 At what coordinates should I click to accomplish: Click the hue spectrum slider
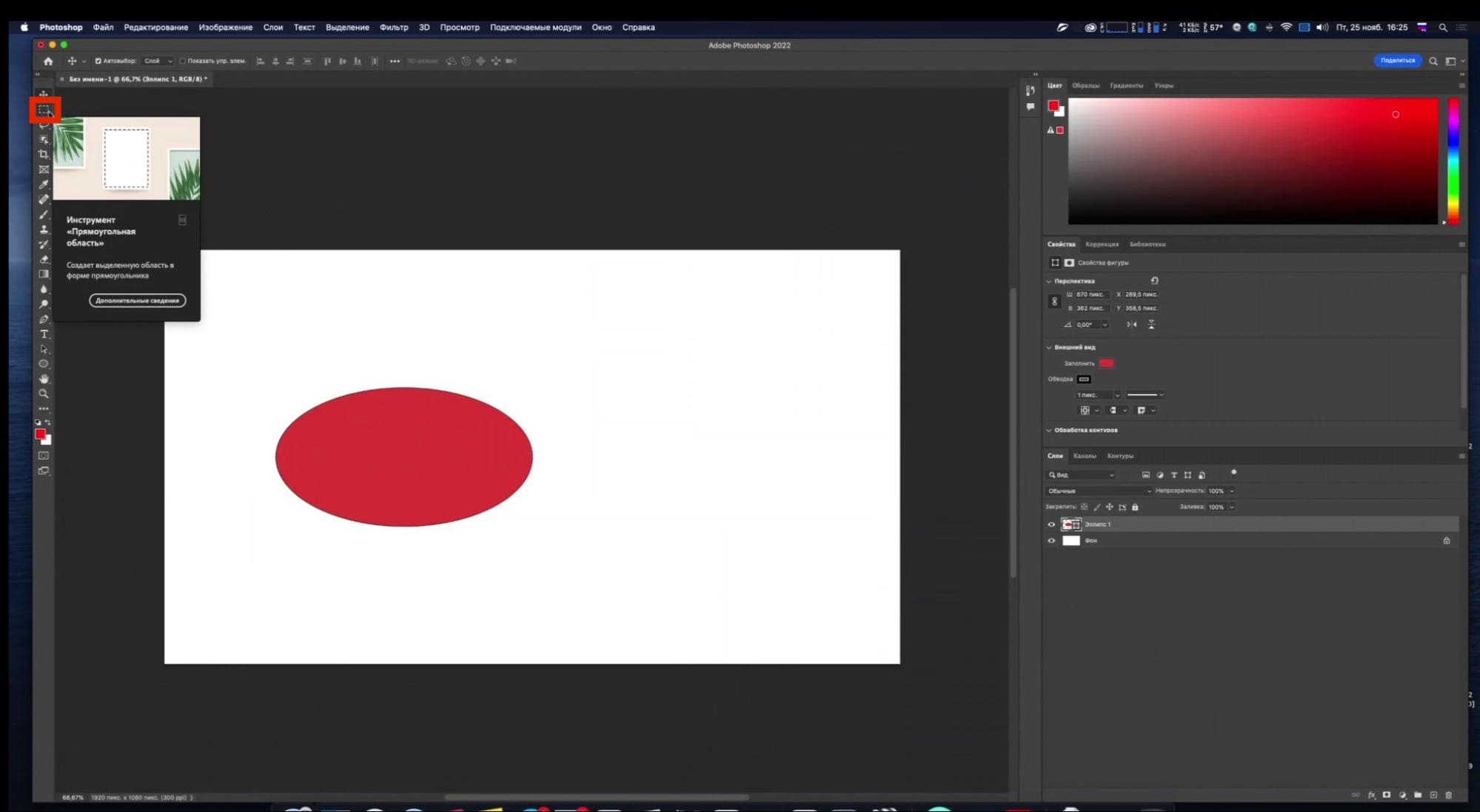[x=1453, y=161]
